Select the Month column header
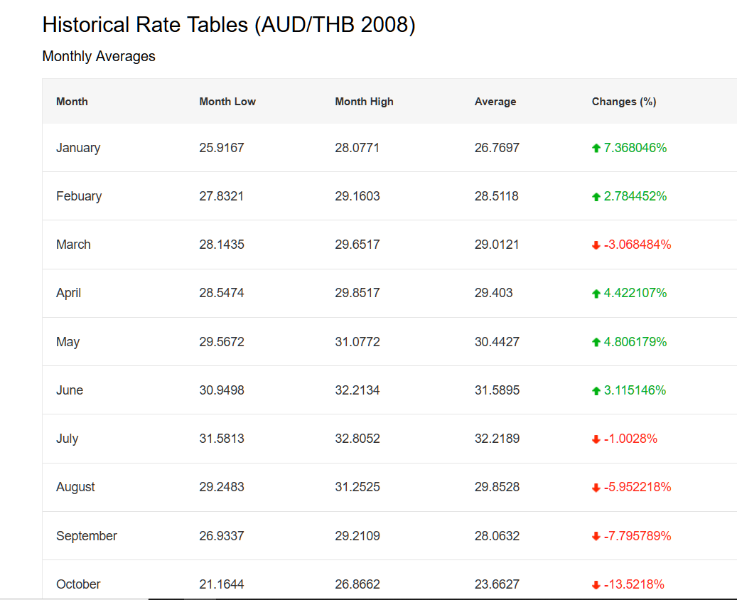Screen dimensions: 737x600 72,101
